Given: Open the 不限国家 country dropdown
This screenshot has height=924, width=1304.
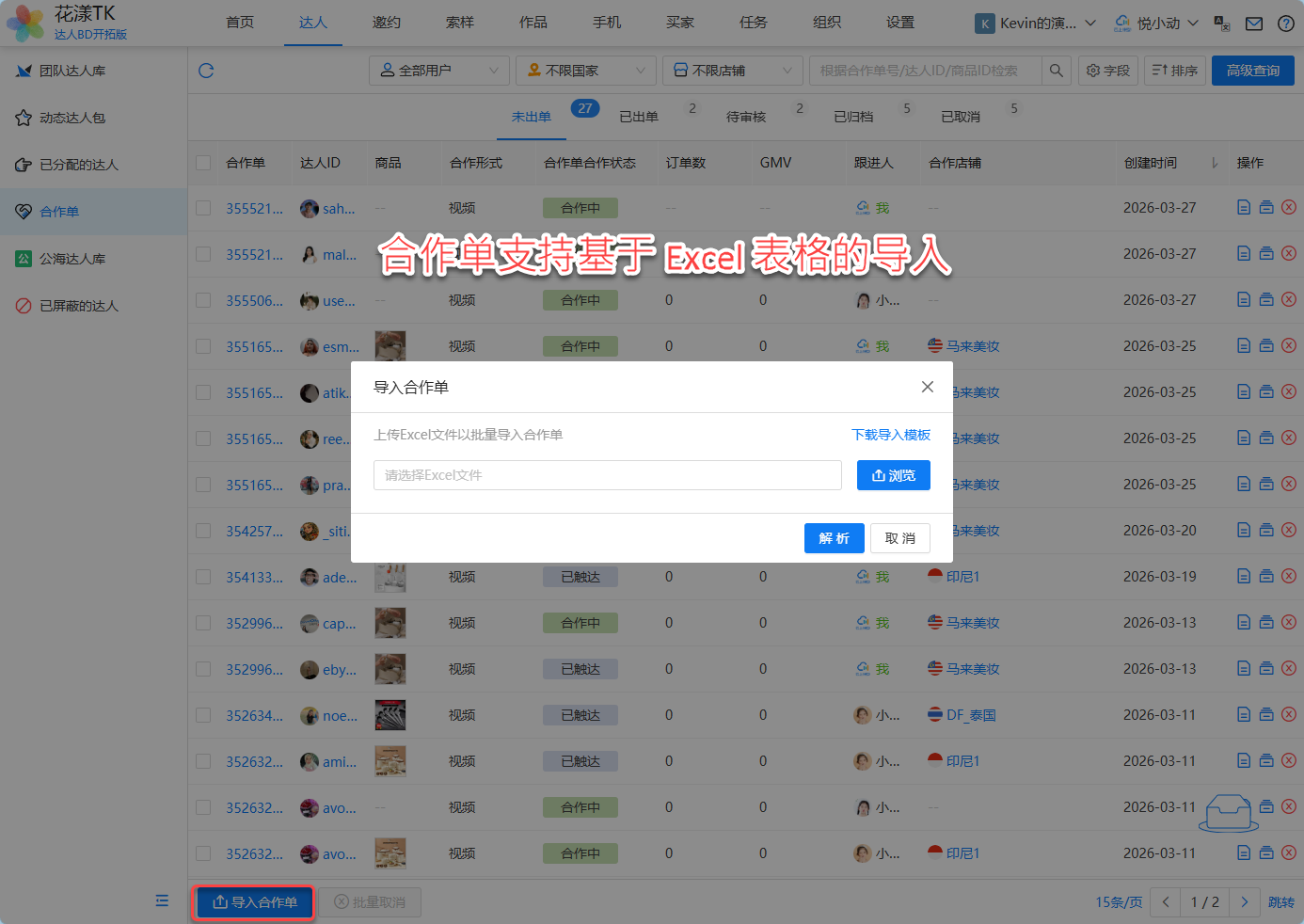Looking at the screenshot, I should click(585, 71).
